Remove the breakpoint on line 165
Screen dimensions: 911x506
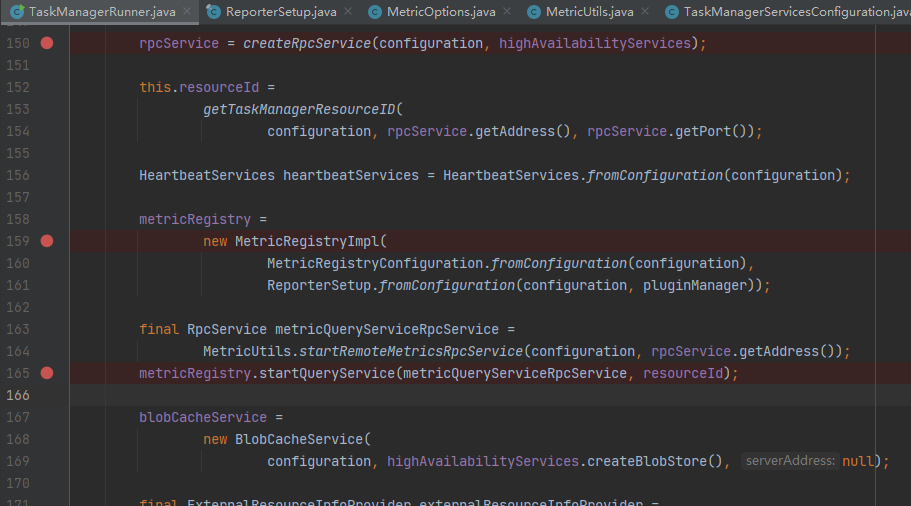[47, 373]
